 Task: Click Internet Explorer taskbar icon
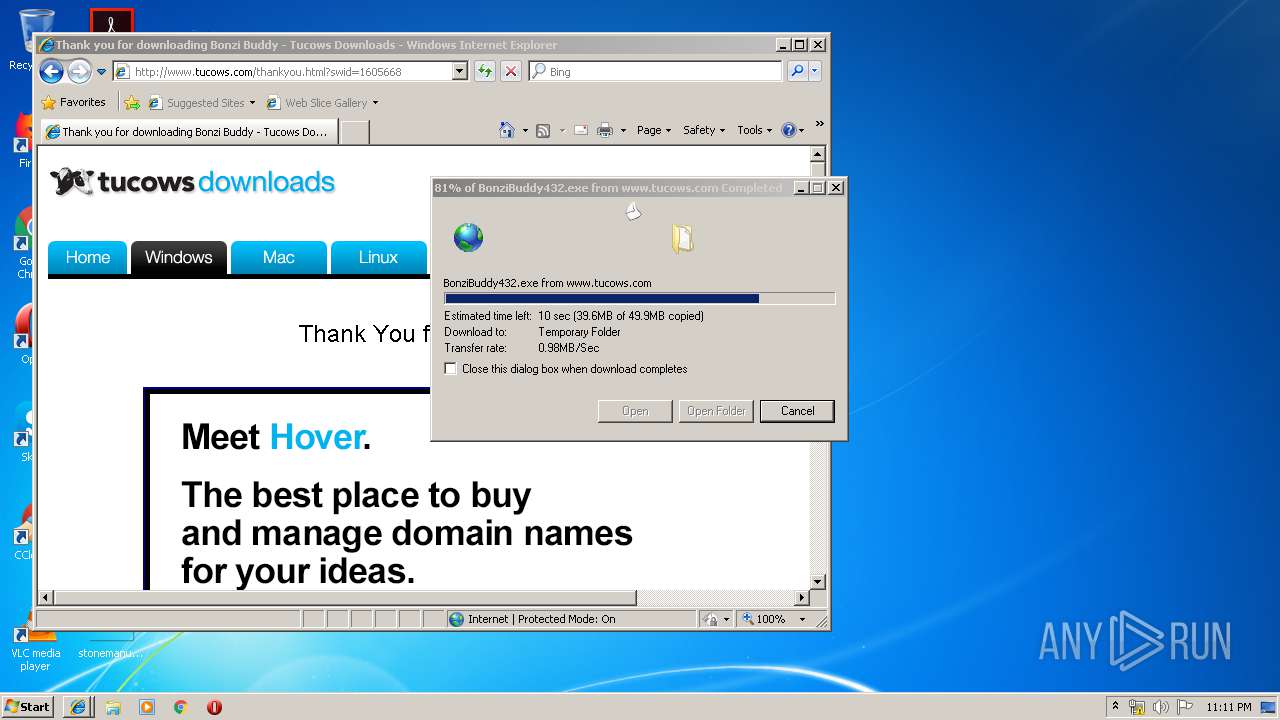(x=79, y=707)
